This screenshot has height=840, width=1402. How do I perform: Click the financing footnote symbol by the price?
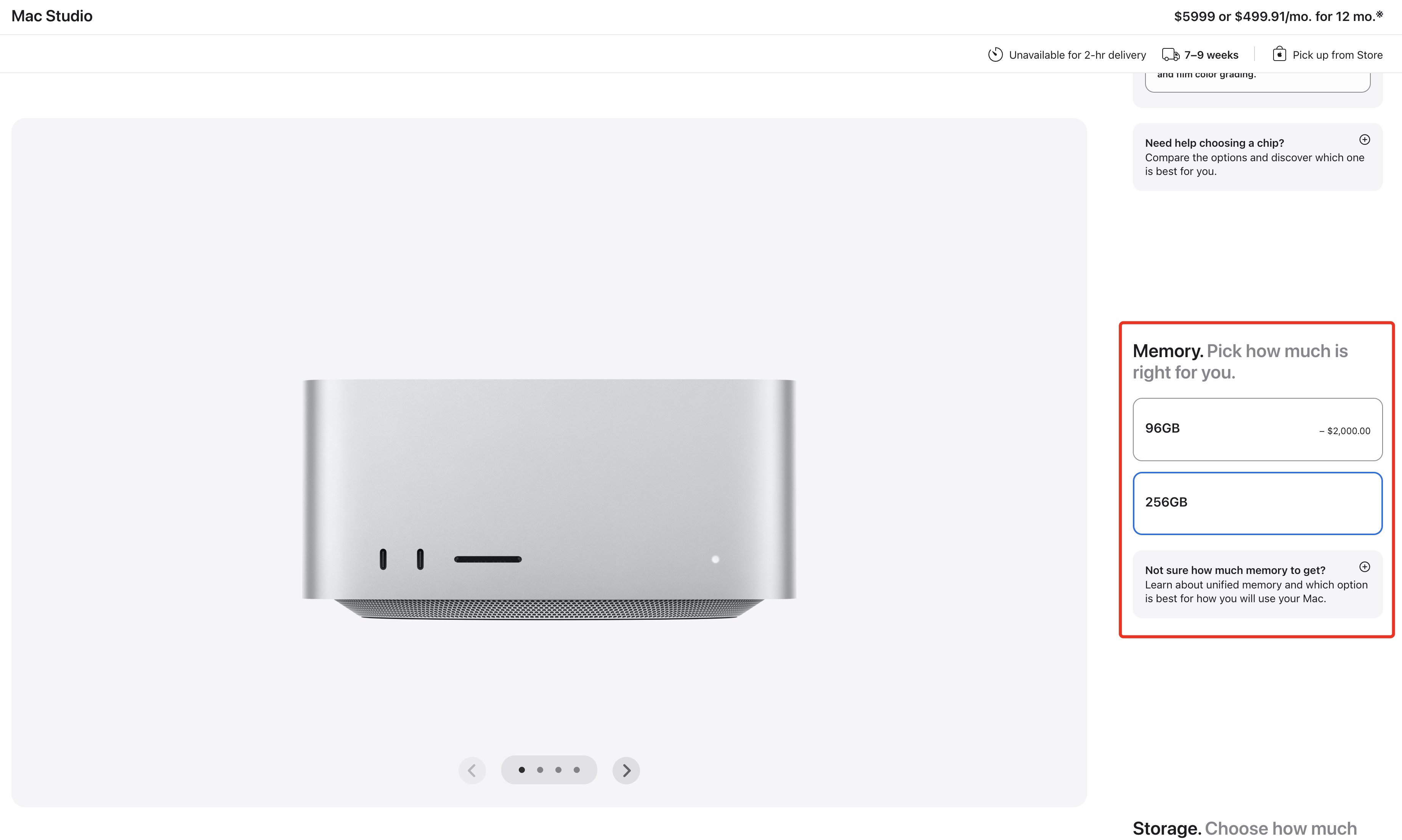(x=1380, y=14)
